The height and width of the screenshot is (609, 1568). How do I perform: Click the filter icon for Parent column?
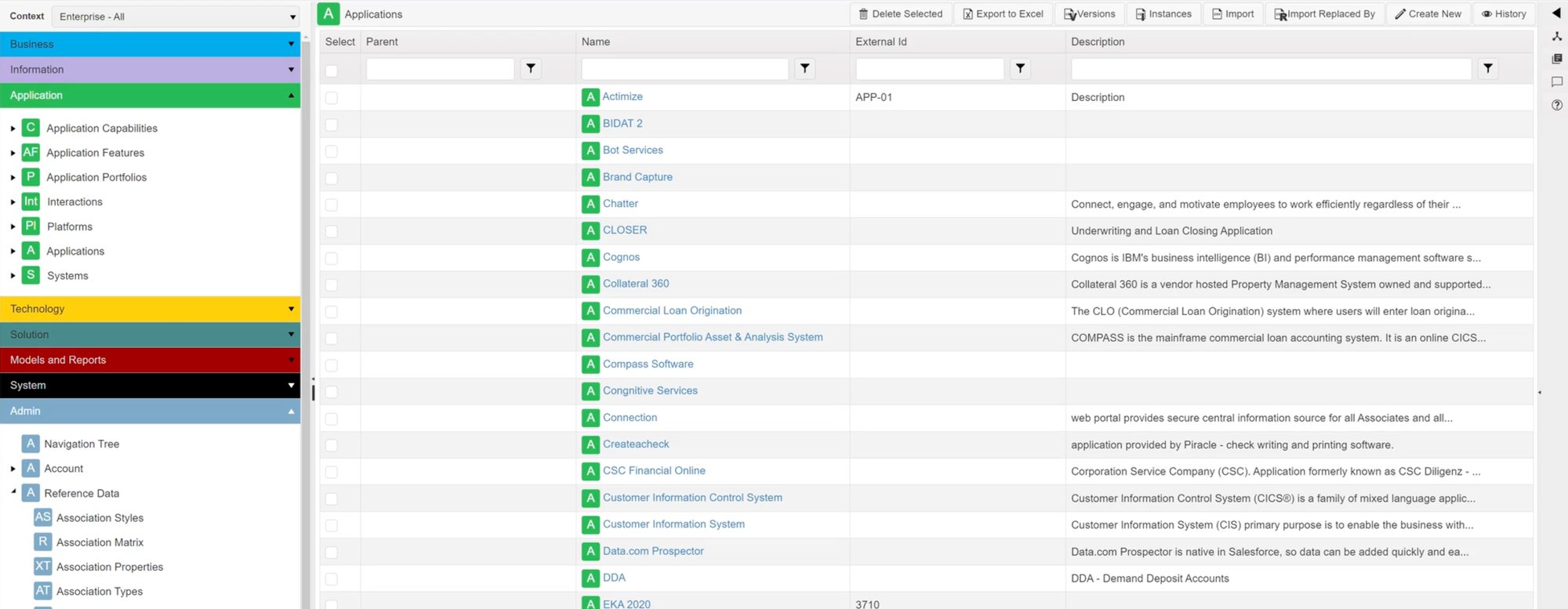coord(531,69)
